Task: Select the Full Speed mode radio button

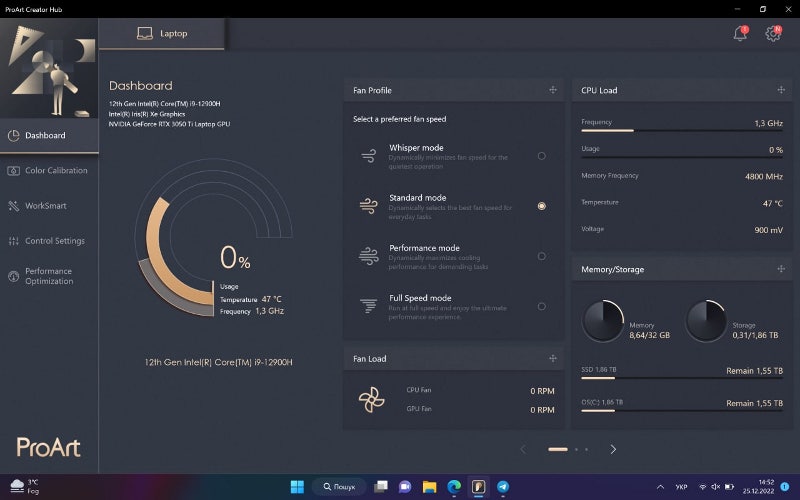Action: point(541,306)
